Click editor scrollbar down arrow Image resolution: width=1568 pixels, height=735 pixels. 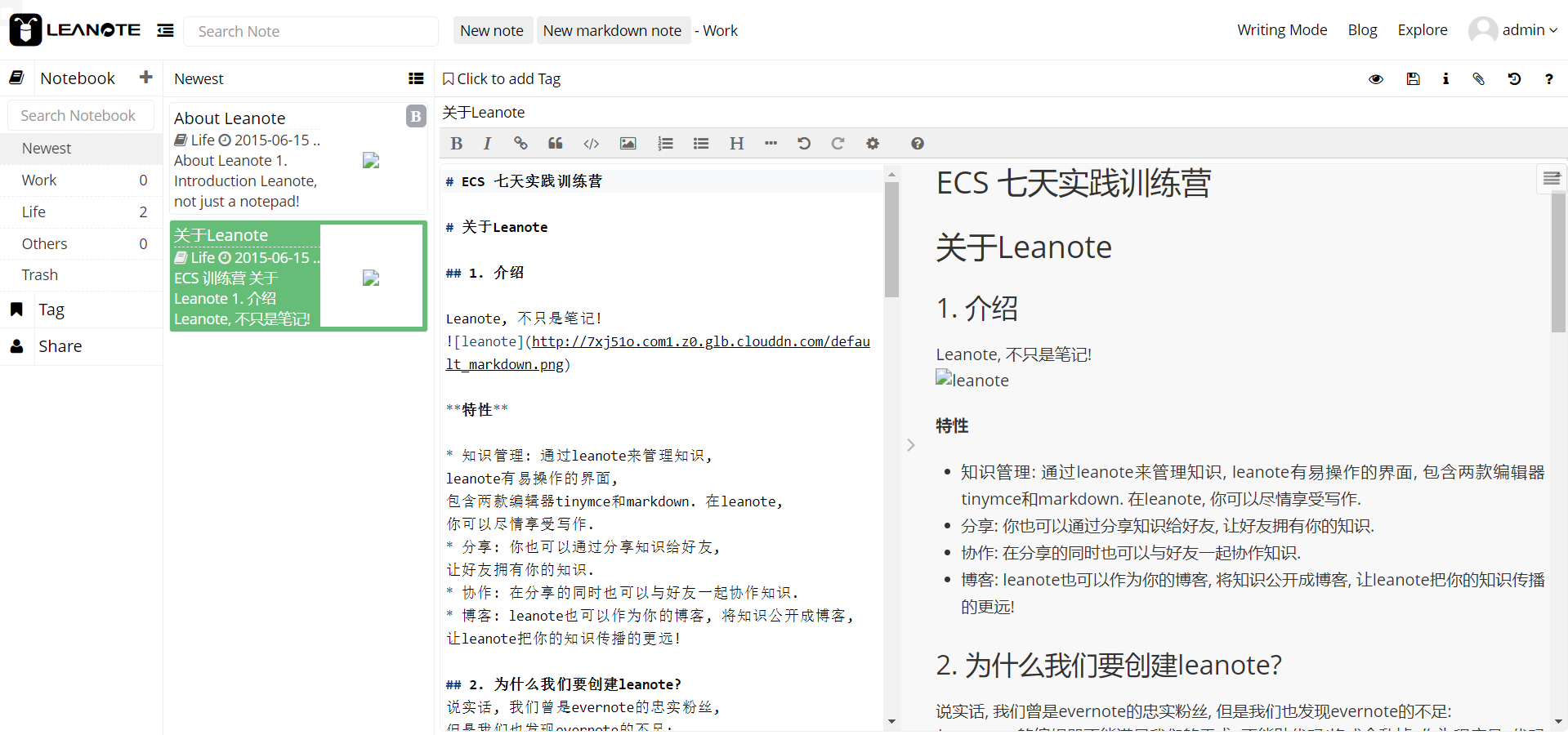(x=891, y=722)
